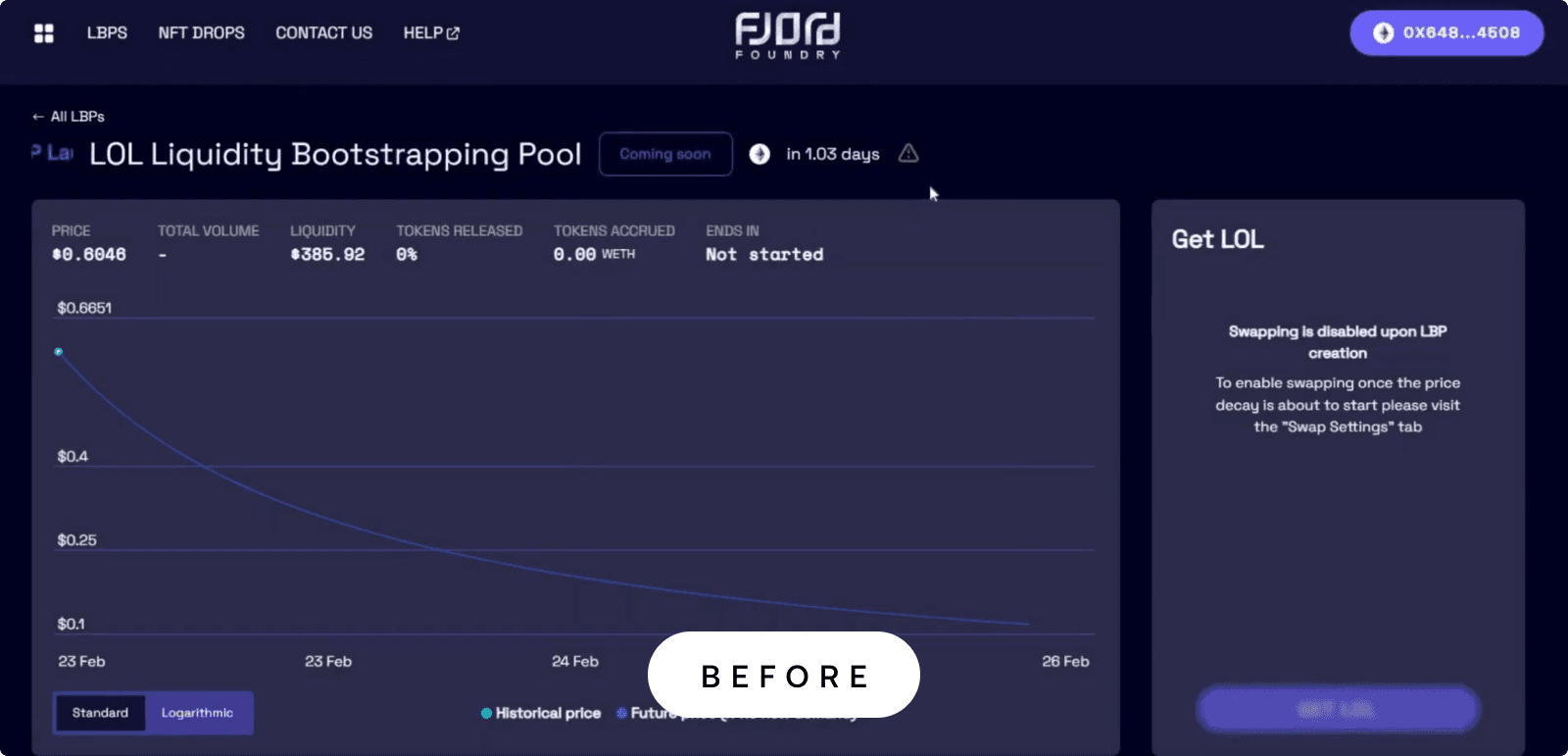
Task: Open the apps grid icon
Action: [x=44, y=33]
